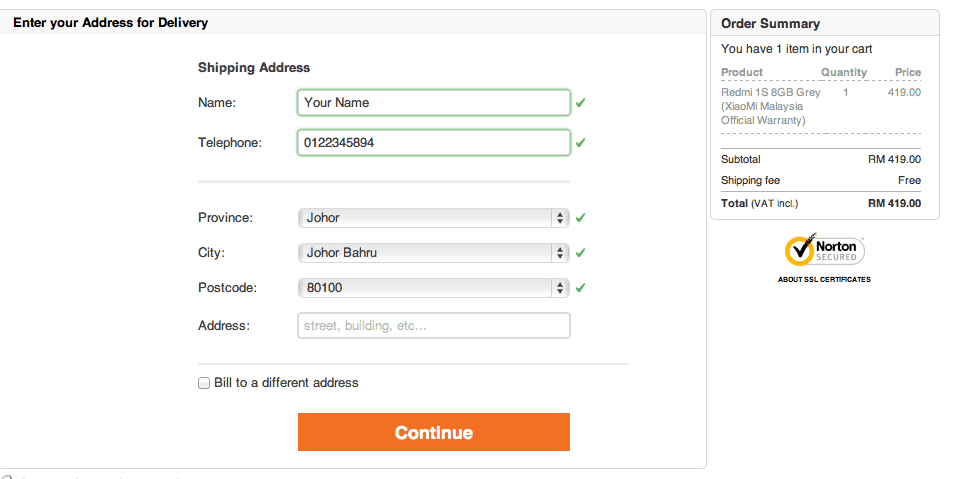This screenshot has width=972, height=479.
Task: Click the 'Shipping Address' section title
Action: pos(254,68)
